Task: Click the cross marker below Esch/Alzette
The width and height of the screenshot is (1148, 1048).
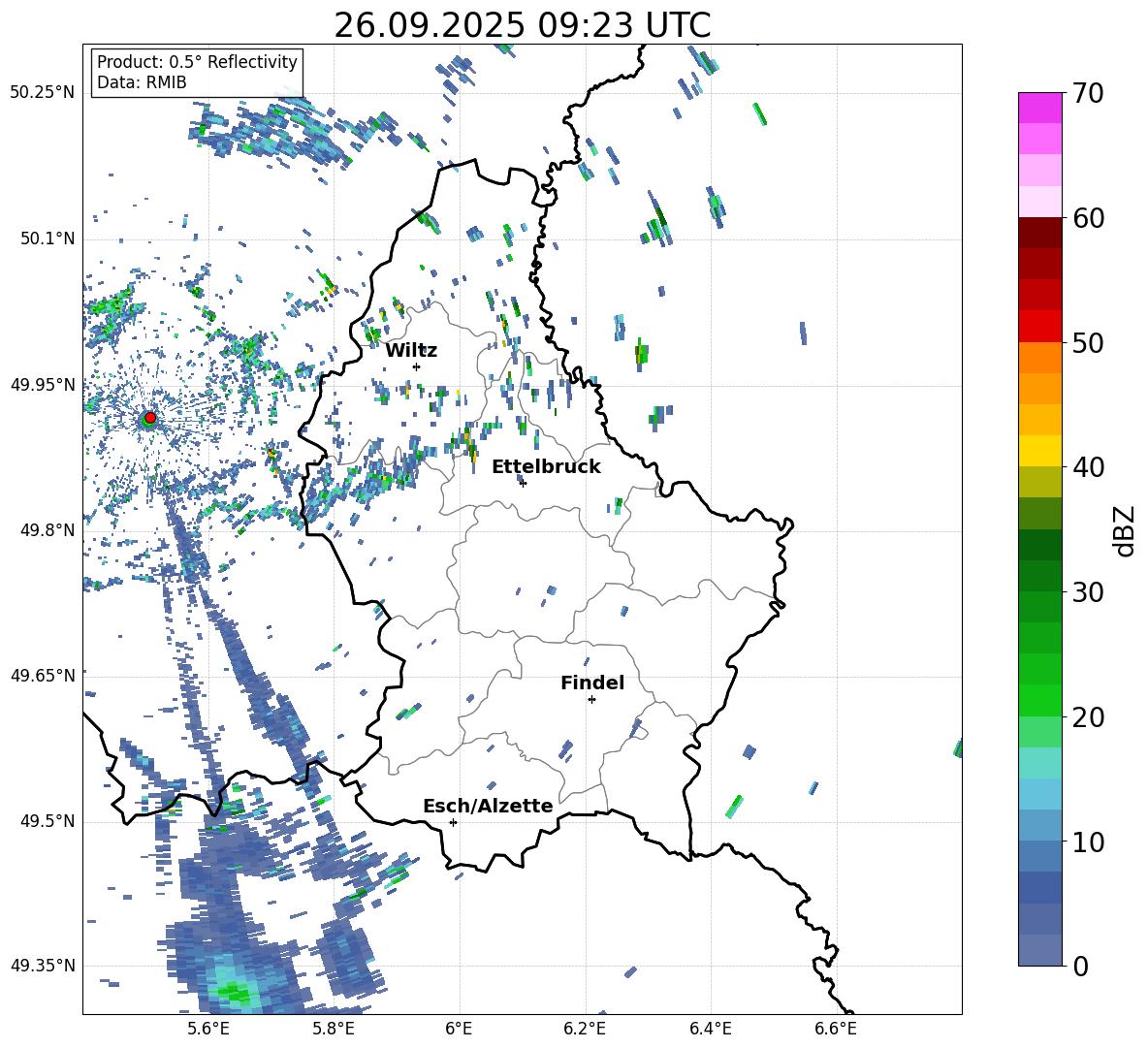Action: tap(453, 822)
